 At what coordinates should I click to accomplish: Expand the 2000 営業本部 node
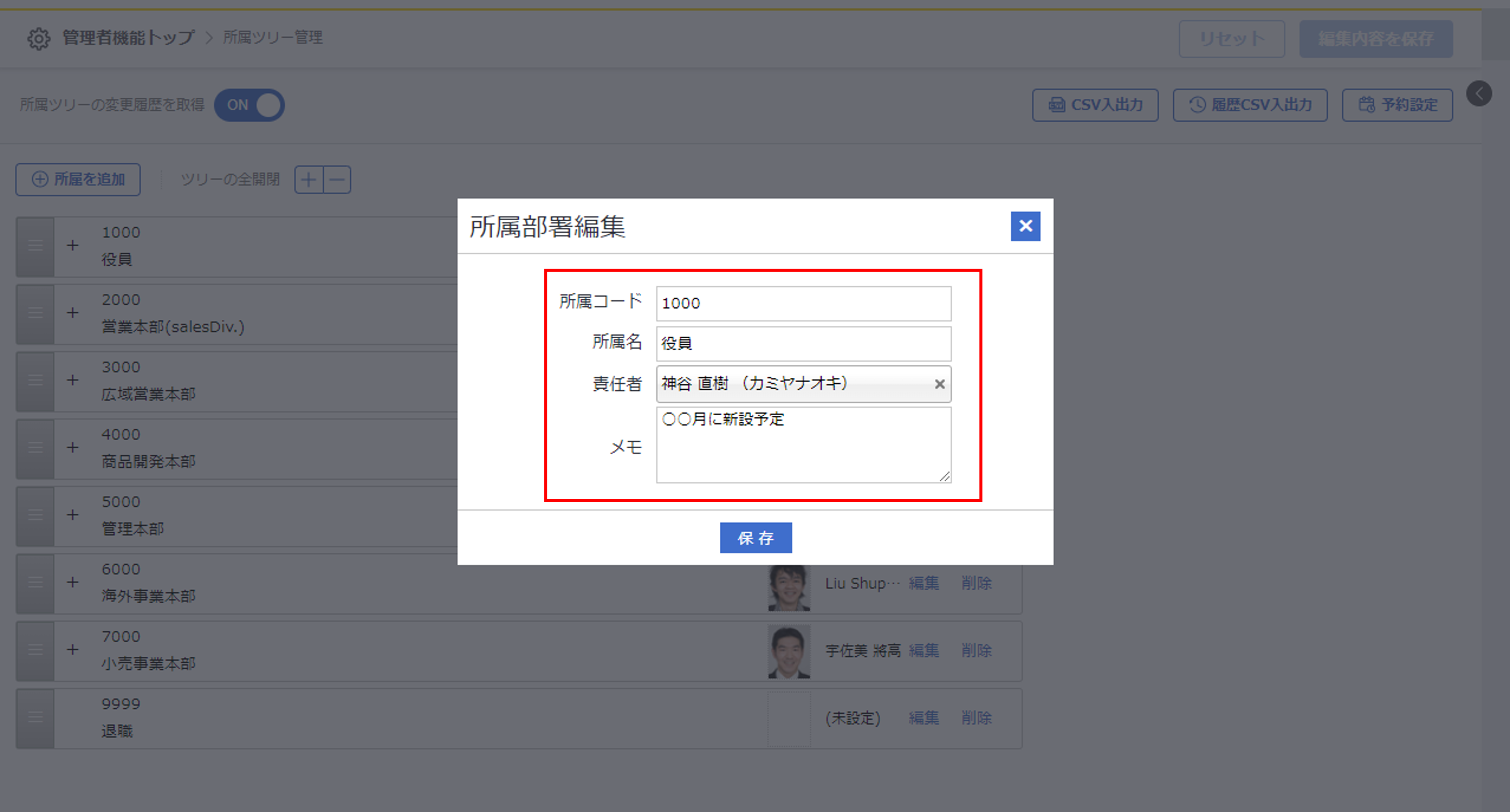(x=73, y=313)
